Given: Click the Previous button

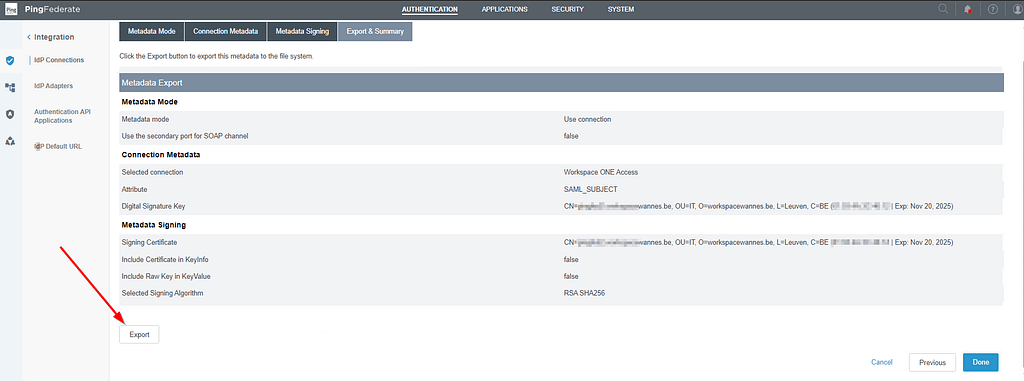Looking at the screenshot, I should tap(933, 362).
